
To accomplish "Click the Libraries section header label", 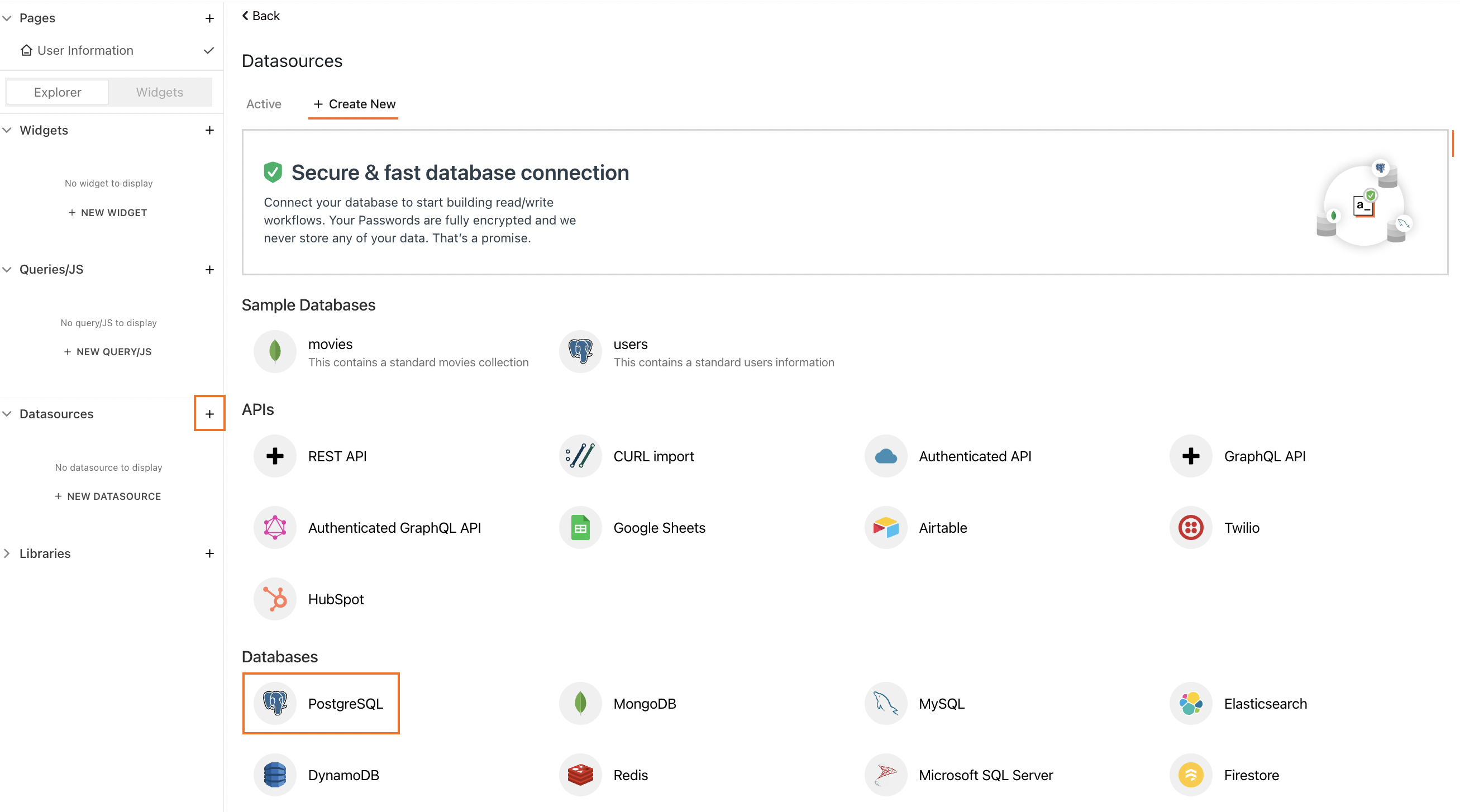I will click(45, 553).
